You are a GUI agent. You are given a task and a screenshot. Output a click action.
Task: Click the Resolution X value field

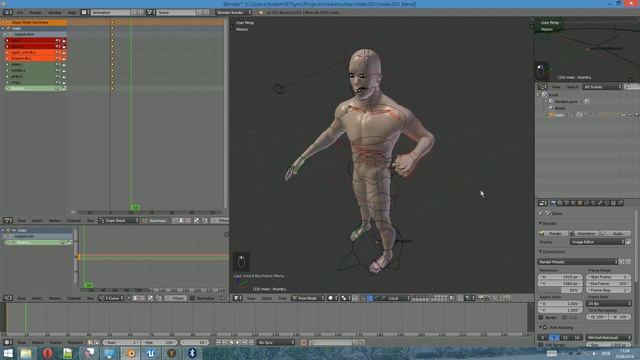pyautogui.click(x=560, y=277)
